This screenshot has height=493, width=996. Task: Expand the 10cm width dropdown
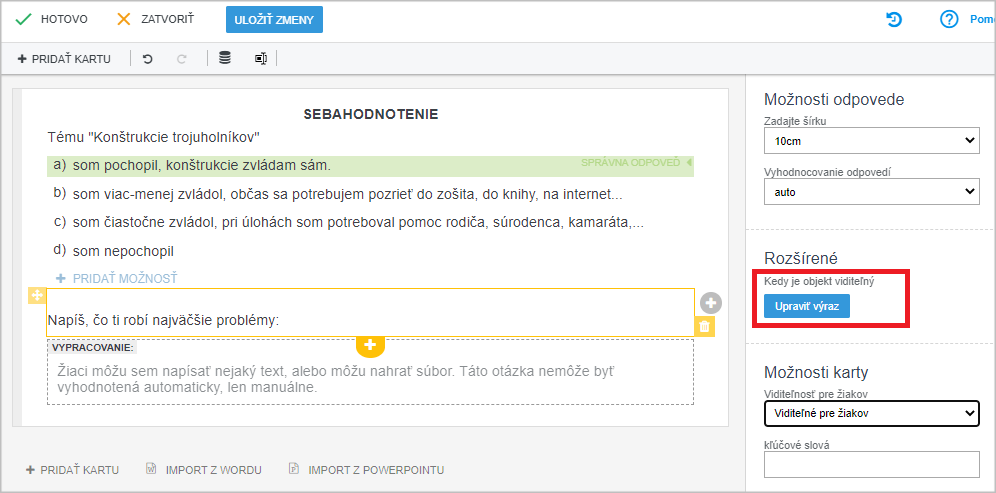point(872,140)
